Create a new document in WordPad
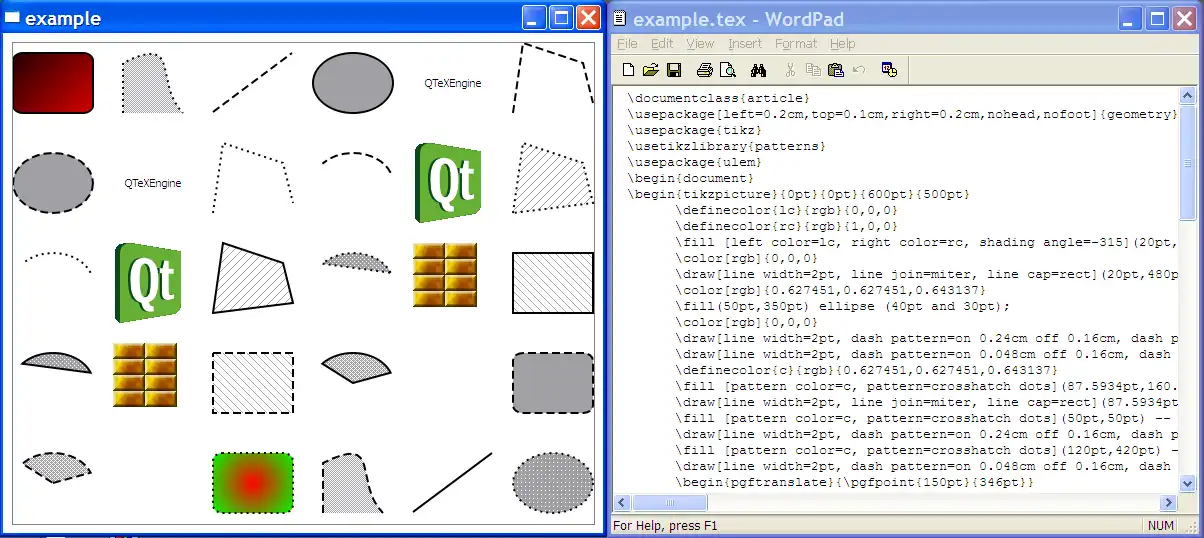The width and height of the screenshot is (1204, 538). [628, 70]
